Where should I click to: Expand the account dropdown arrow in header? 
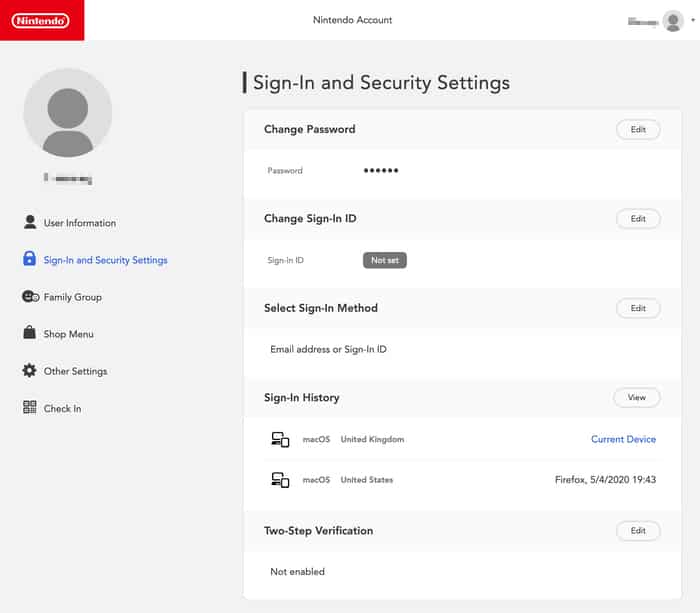coord(693,20)
